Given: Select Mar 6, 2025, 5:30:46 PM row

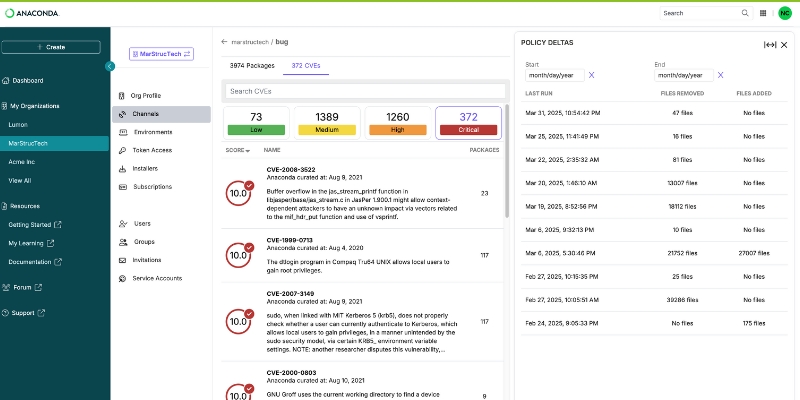Looking at the screenshot, I should [x=654, y=253].
